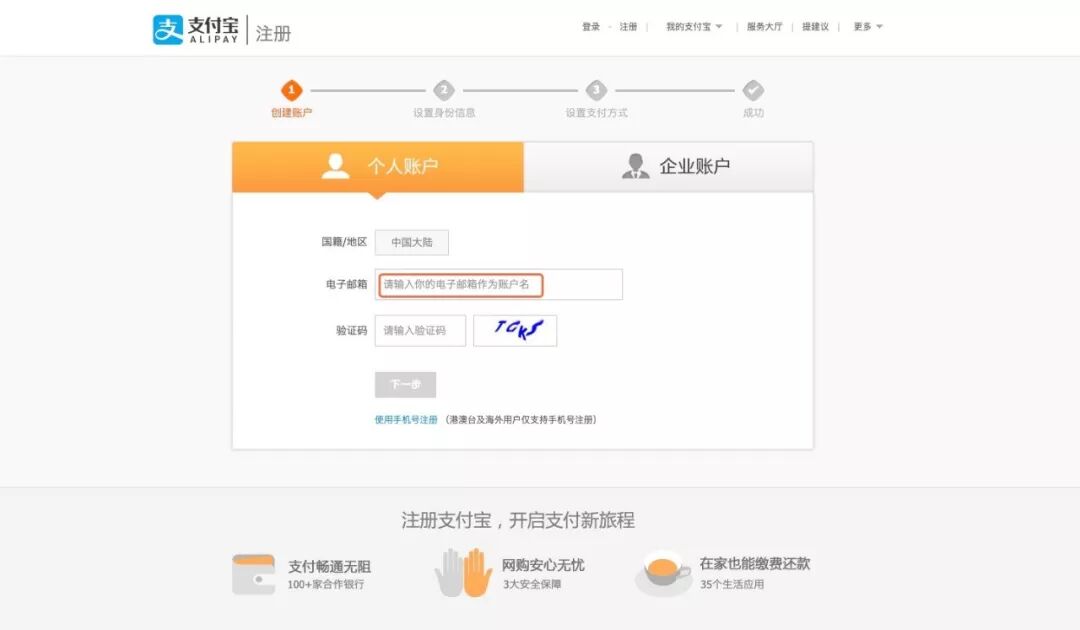Click step 3 设置支付方式 circle icon

(596, 90)
